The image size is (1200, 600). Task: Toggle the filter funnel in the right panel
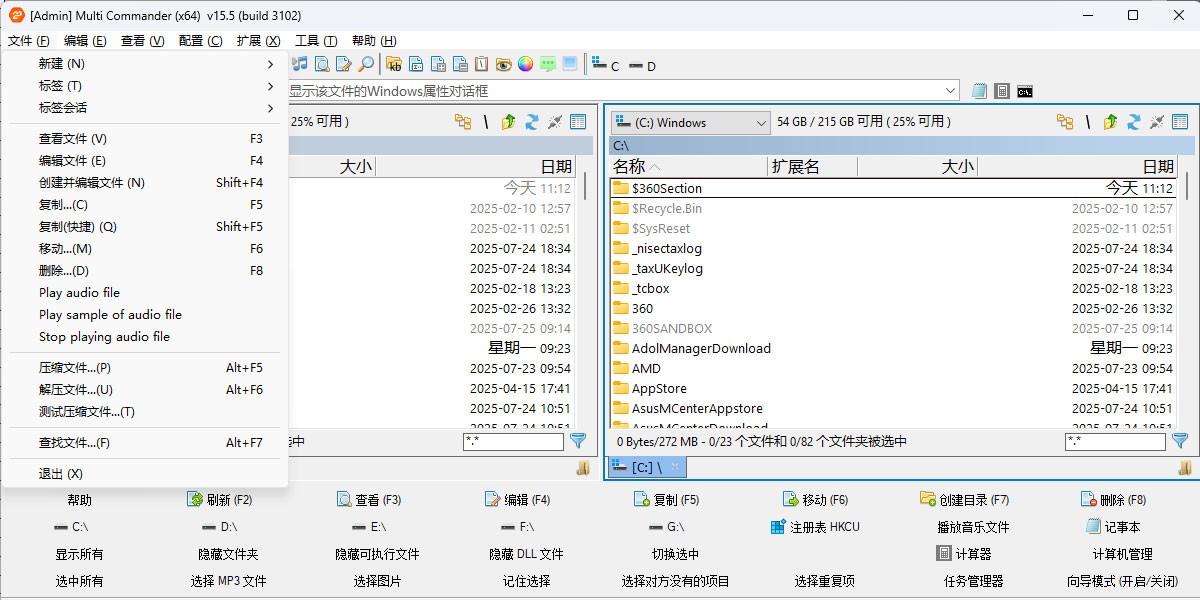coord(1179,441)
